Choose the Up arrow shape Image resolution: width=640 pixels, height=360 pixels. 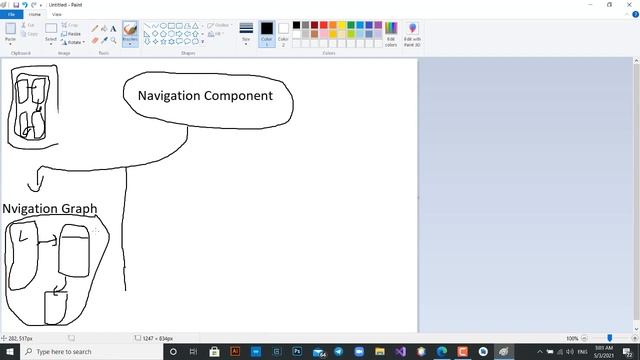tap(196, 33)
